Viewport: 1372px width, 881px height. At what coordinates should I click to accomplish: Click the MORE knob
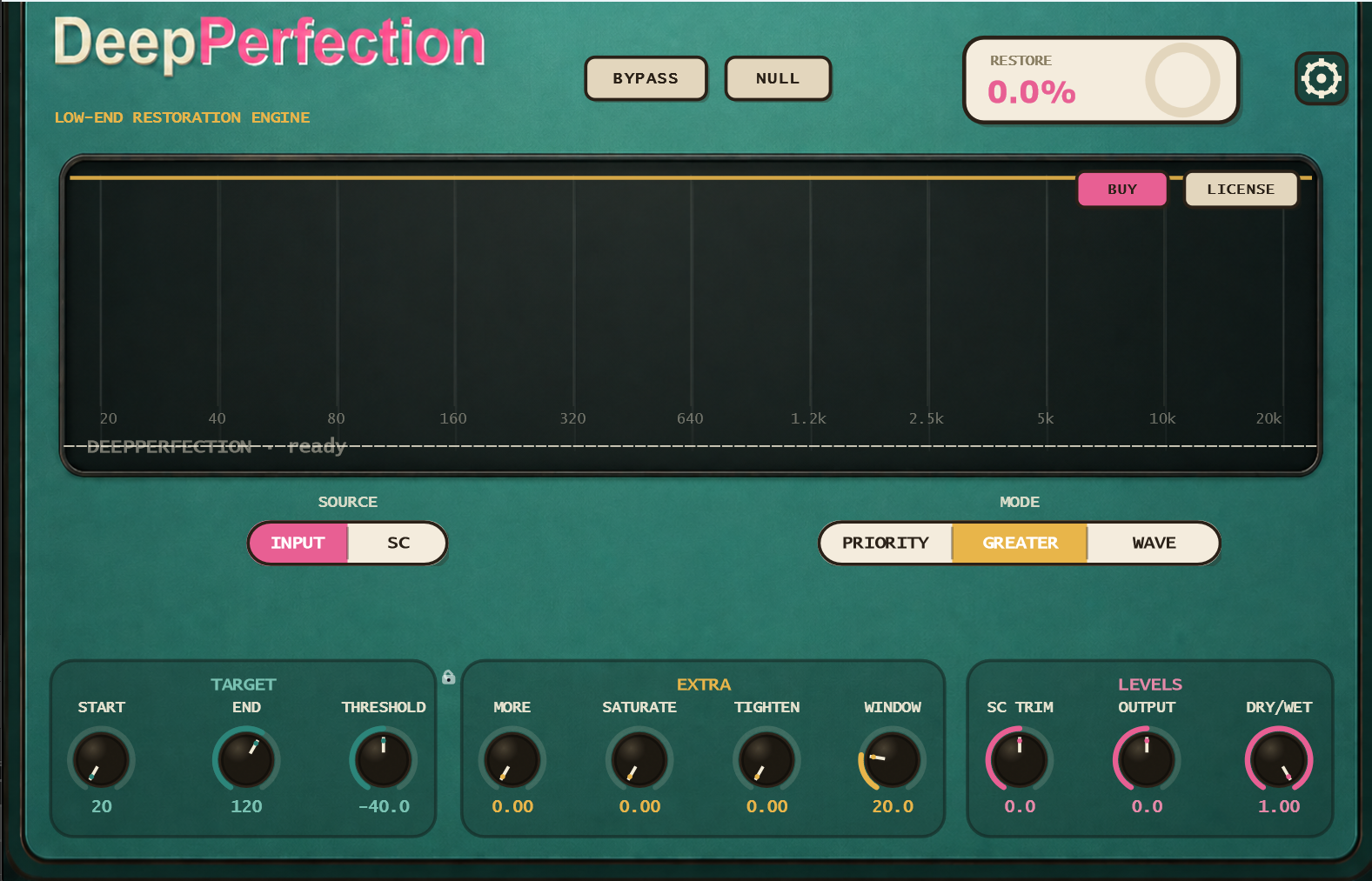tap(512, 759)
